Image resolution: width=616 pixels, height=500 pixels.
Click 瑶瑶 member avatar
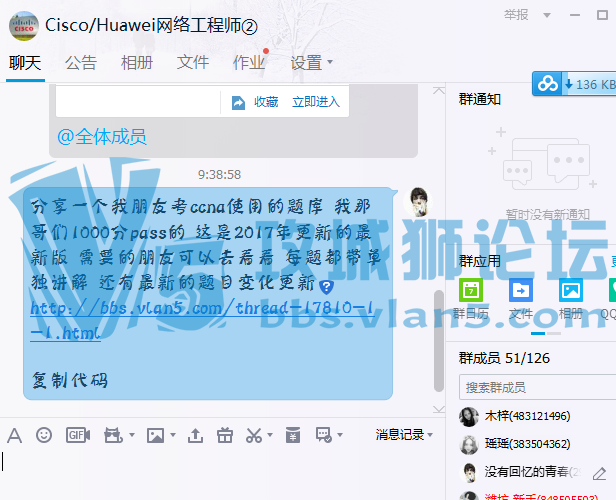(469, 445)
